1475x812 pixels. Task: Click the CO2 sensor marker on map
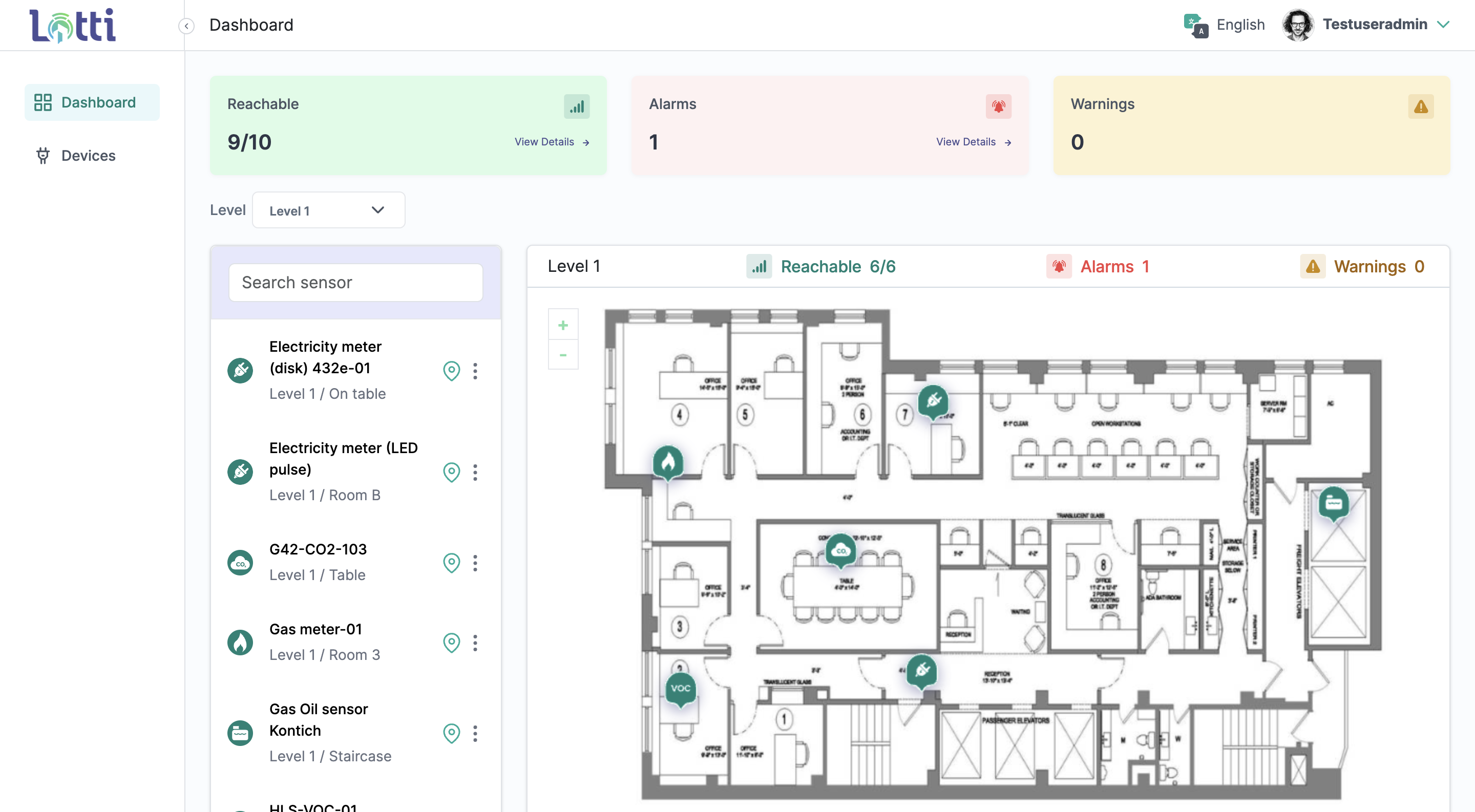[x=840, y=550]
